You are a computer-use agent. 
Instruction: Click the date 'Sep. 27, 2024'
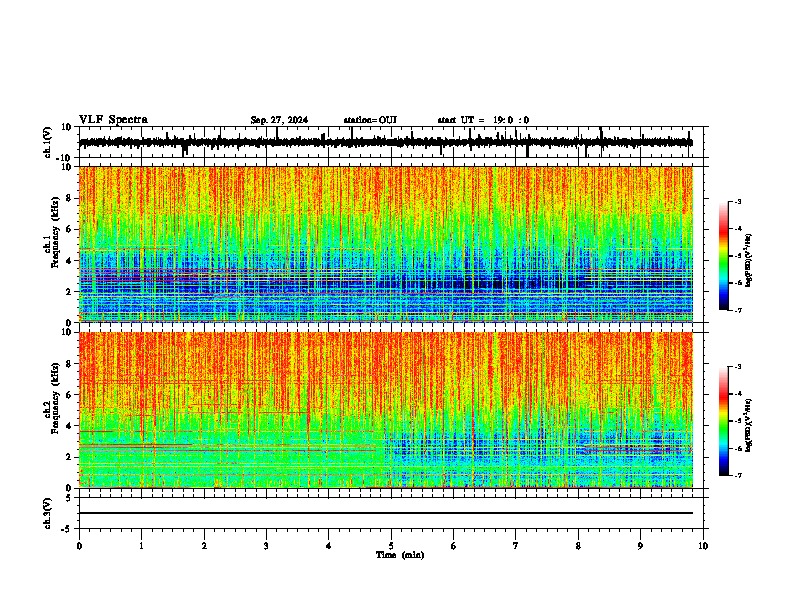coord(279,120)
